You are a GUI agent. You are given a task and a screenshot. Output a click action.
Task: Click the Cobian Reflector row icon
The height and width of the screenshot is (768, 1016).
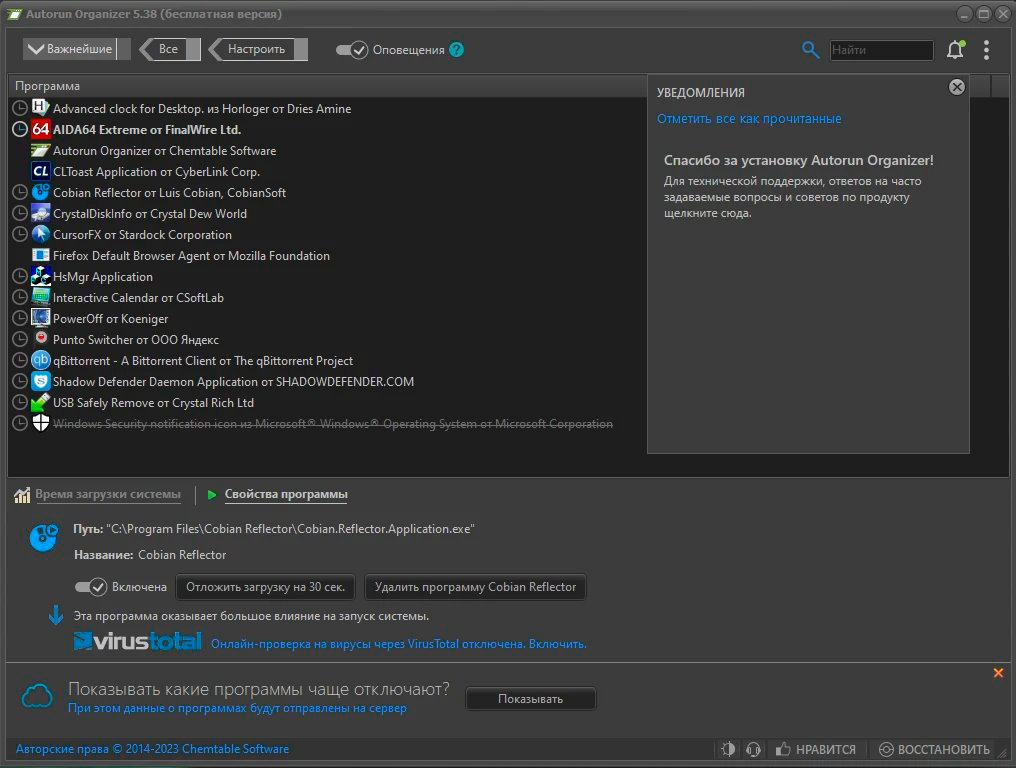coord(41,192)
